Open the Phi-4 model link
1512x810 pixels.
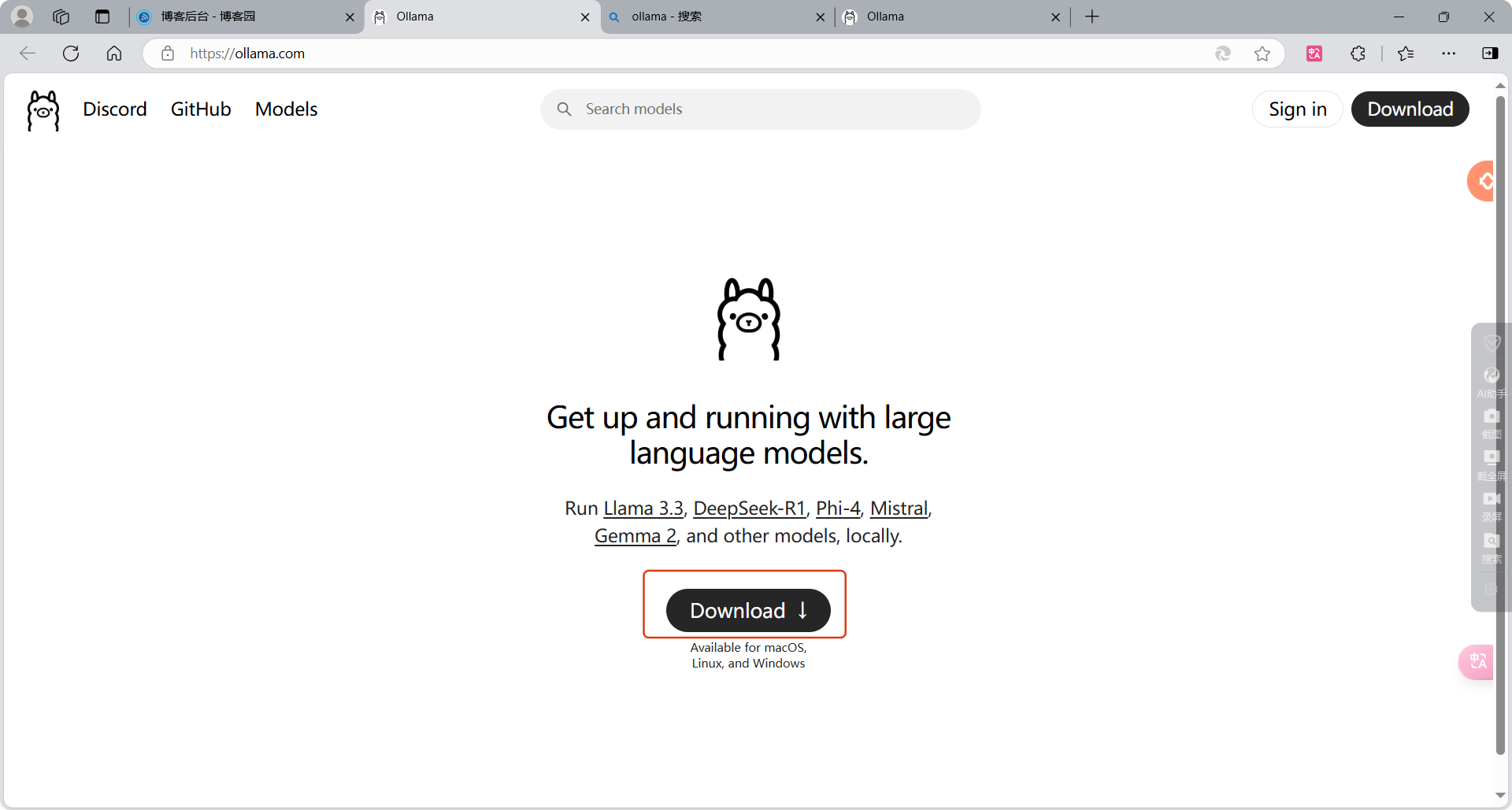[838, 509]
